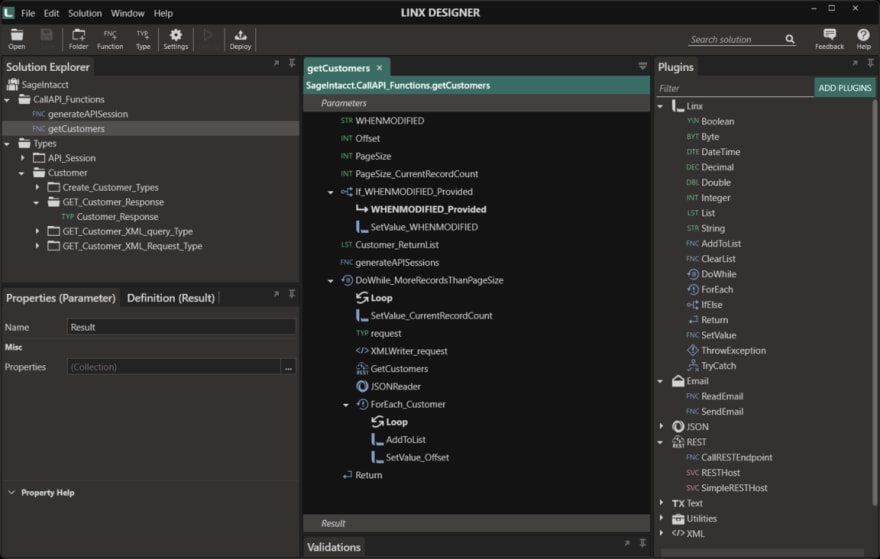
Task: Click the Search solution field
Action: (x=735, y=39)
